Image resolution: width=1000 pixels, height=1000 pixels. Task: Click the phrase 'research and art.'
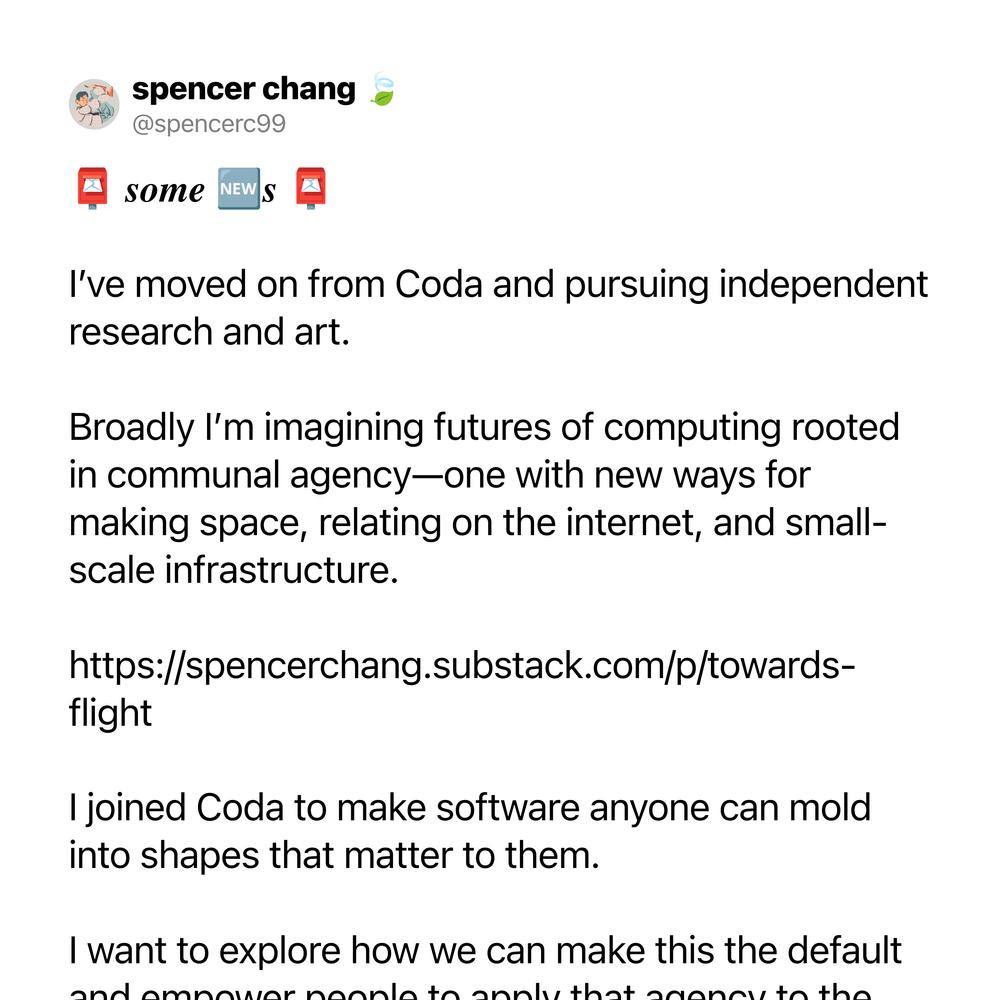(209, 332)
